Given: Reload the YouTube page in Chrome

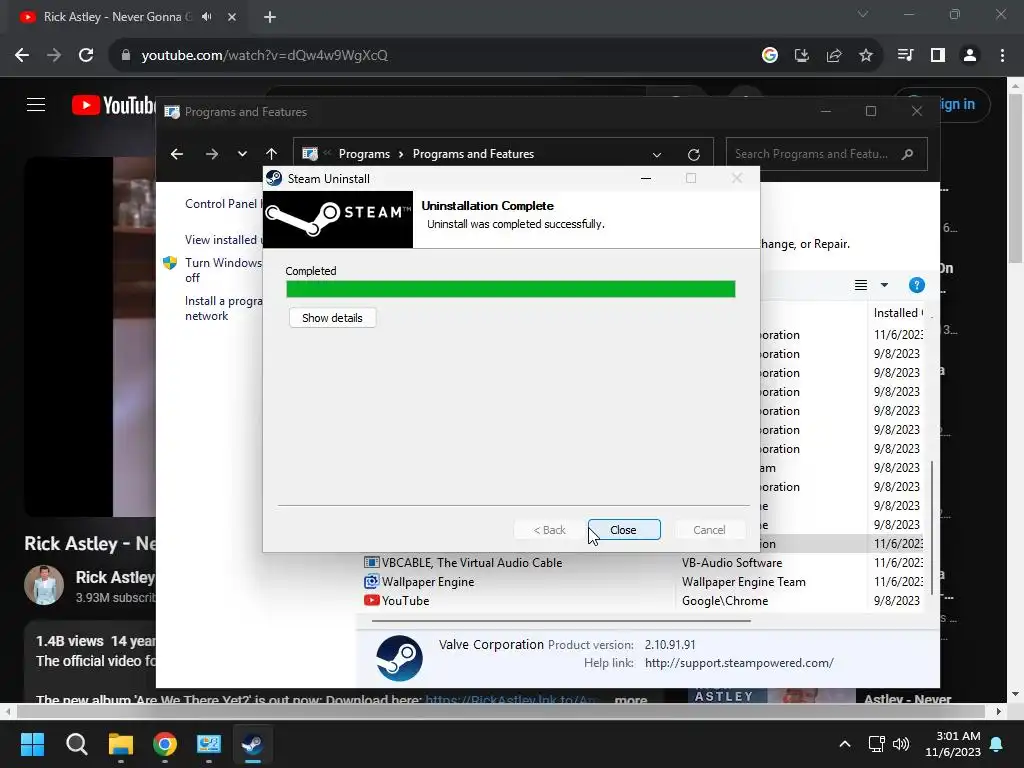Looking at the screenshot, I should pyautogui.click(x=86, y=56).
